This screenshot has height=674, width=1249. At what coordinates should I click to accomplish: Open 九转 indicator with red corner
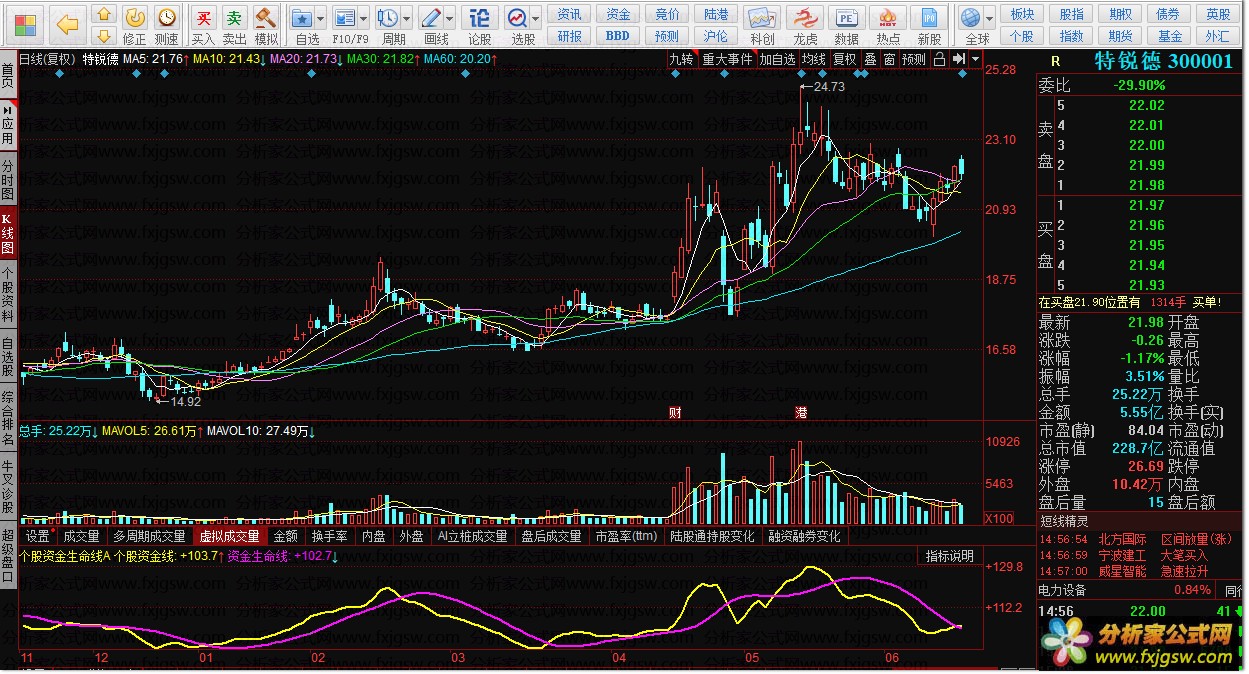(681, 59)
